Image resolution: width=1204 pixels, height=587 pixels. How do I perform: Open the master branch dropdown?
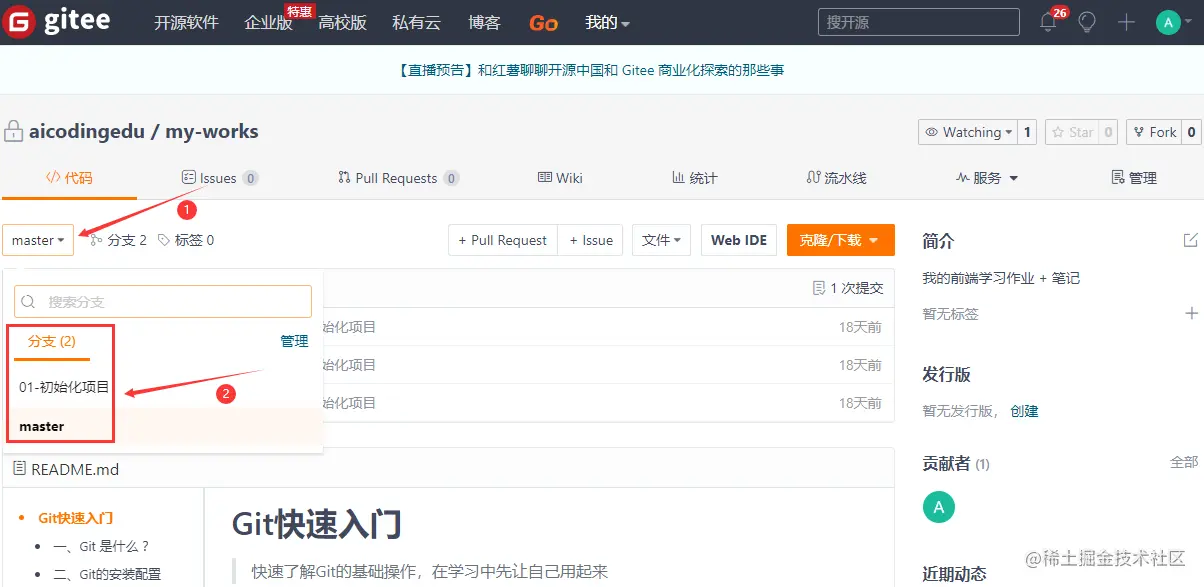click(x=38, y=240)
